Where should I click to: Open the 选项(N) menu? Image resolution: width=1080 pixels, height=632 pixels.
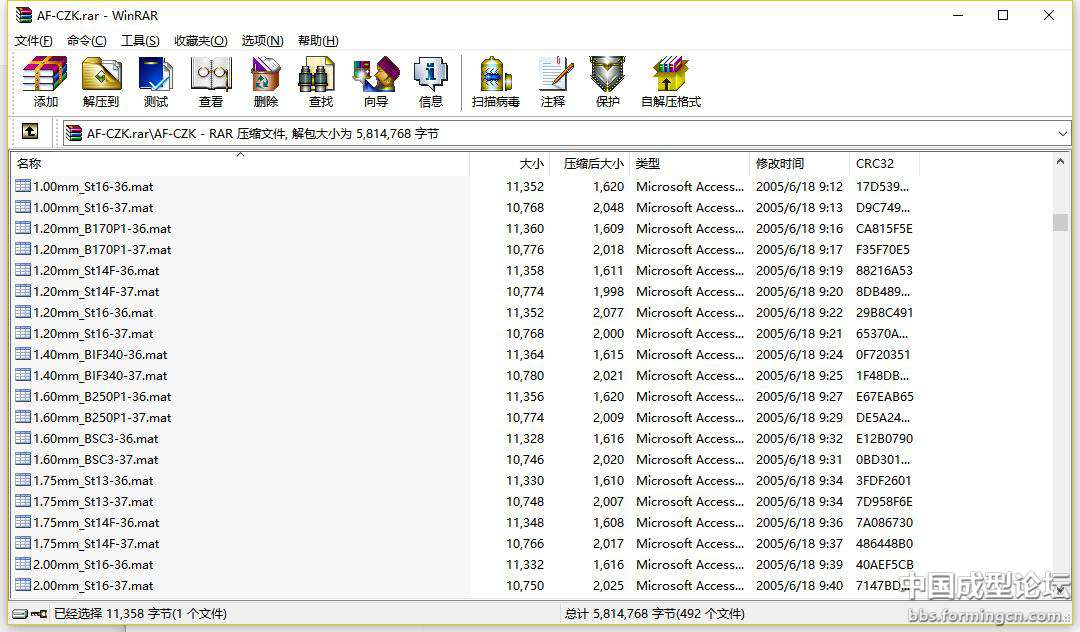[x=262, y=41]
